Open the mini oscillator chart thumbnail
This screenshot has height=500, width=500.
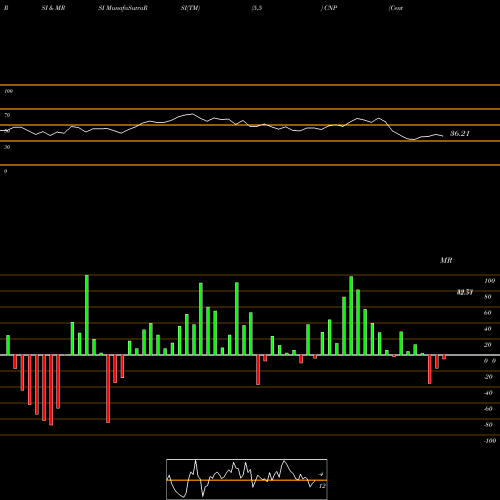click(247, 479)
